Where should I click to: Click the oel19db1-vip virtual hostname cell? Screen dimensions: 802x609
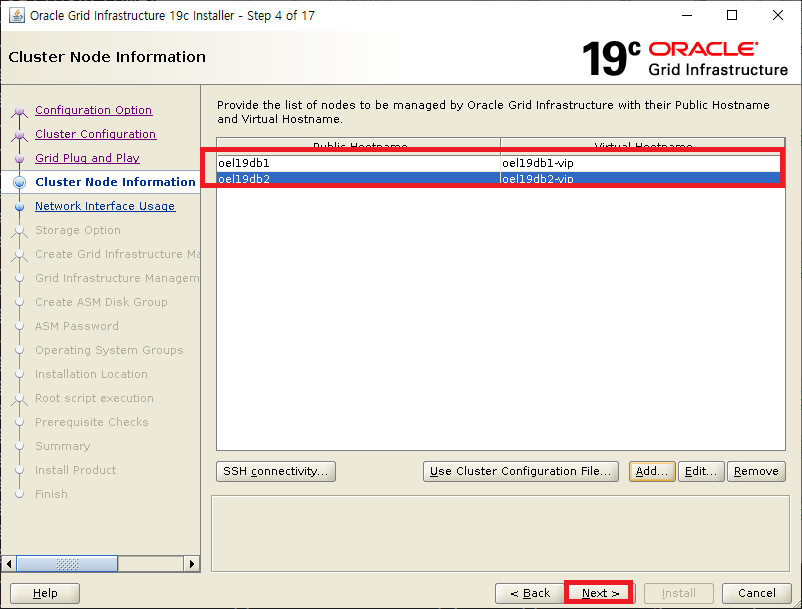pyautogui.click(x=642, y=163)
